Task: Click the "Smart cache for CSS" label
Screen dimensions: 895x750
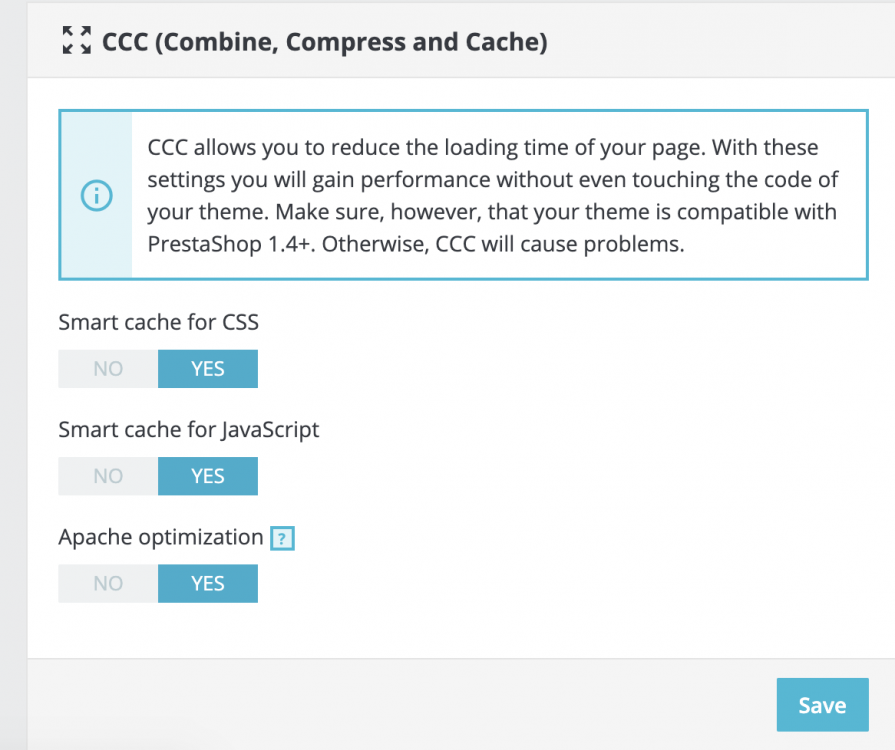Action: pos(159,322)
